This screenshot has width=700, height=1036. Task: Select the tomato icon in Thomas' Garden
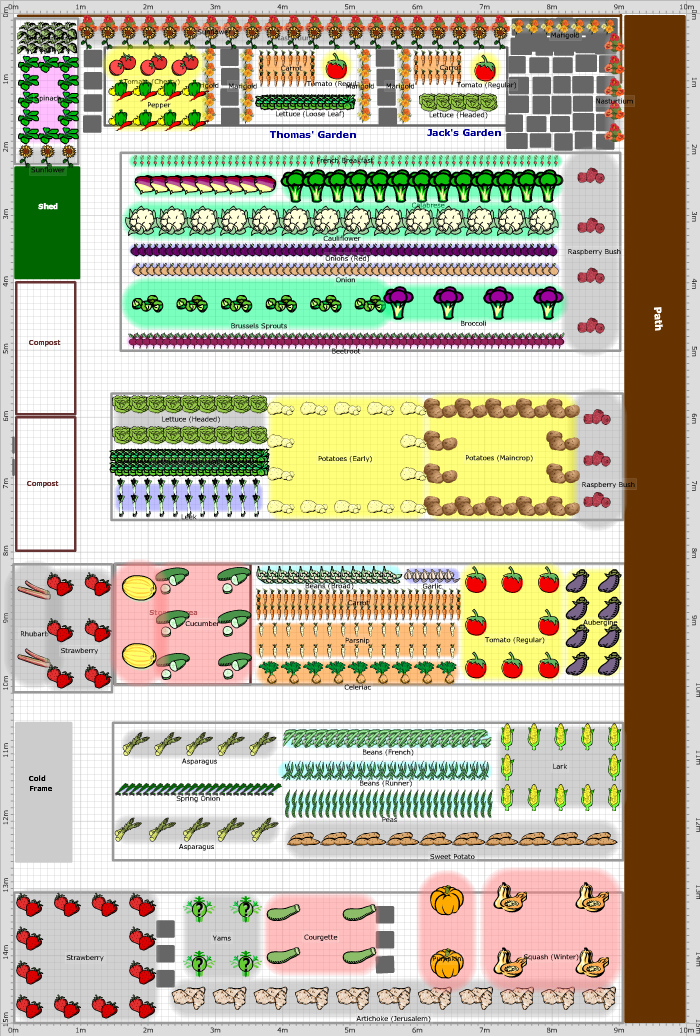[x=336, y=66]
